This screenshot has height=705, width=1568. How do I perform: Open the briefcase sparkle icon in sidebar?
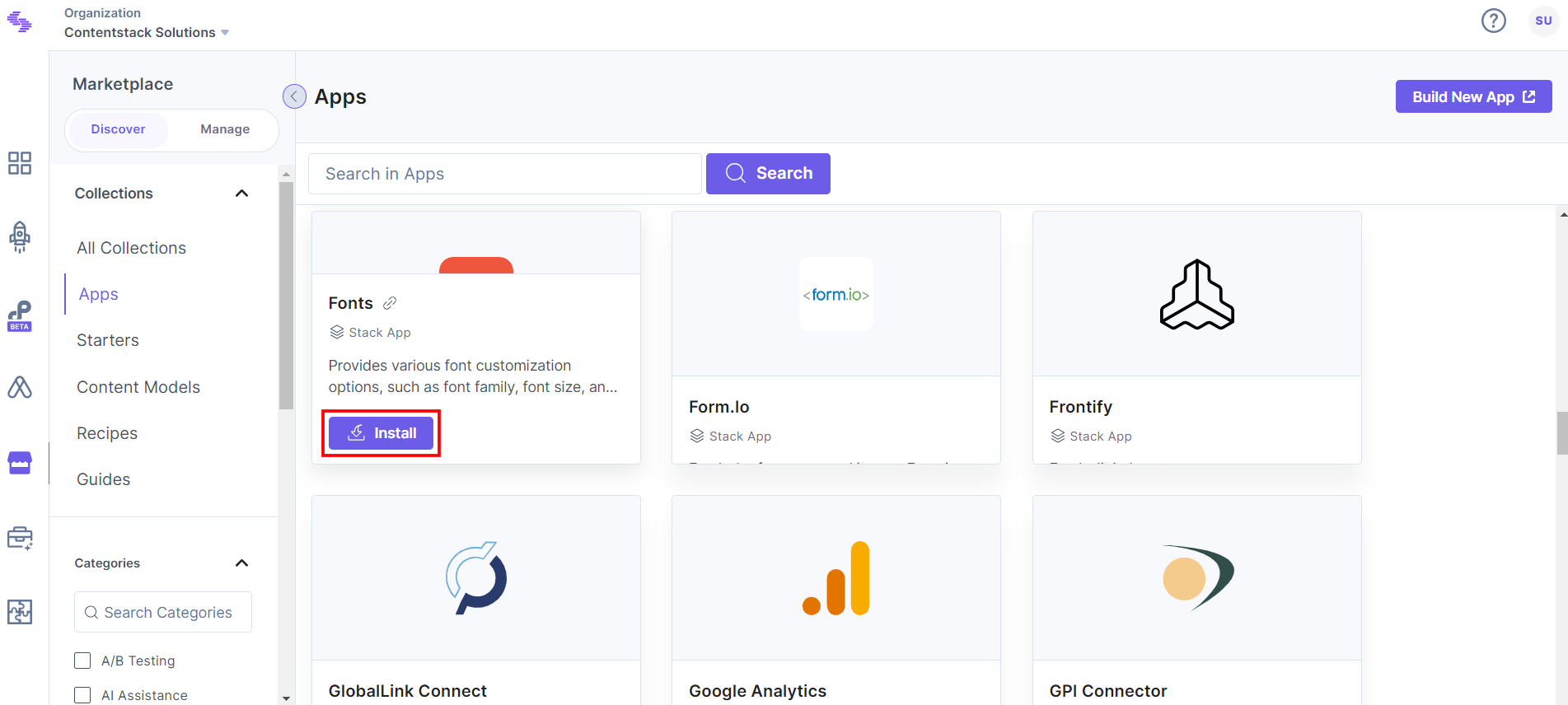pos(20,539)
